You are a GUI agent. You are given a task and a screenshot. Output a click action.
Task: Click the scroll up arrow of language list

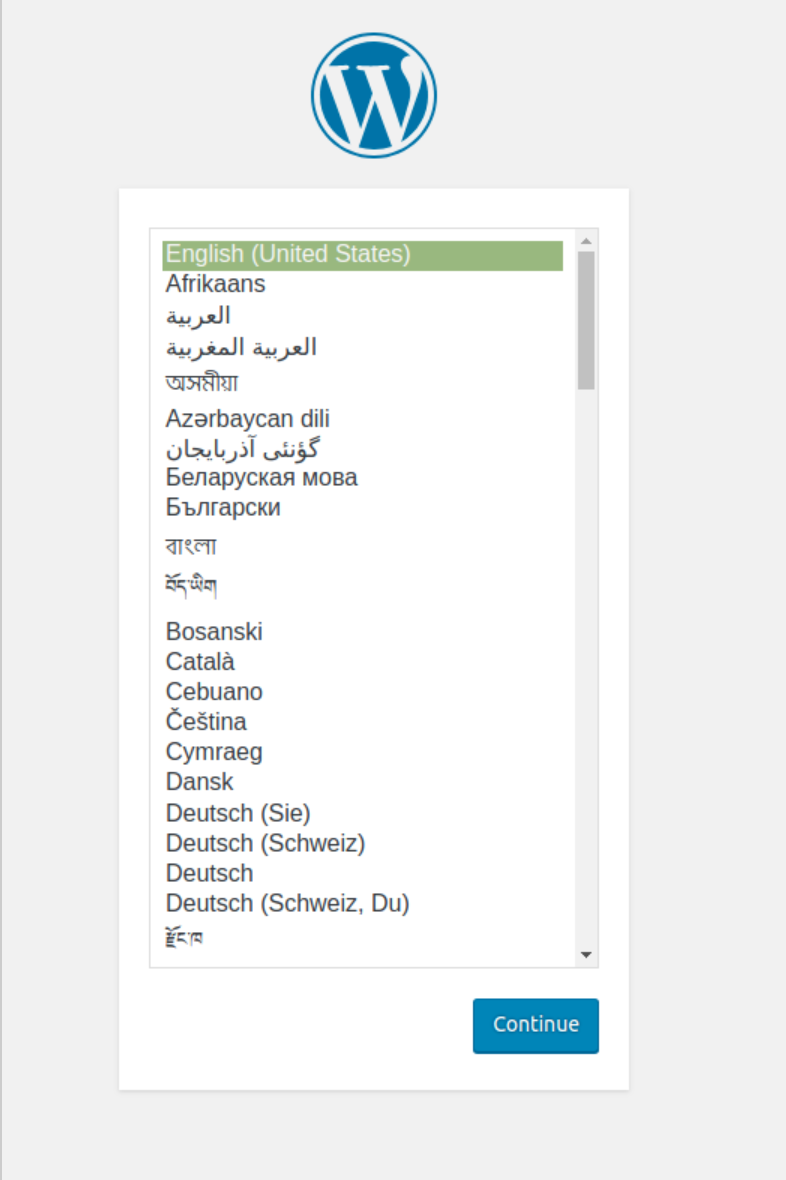[586, 242]
